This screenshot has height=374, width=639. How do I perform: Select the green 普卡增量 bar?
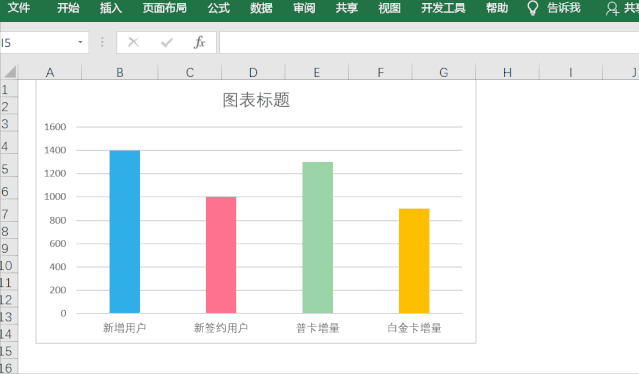(317, 238)
